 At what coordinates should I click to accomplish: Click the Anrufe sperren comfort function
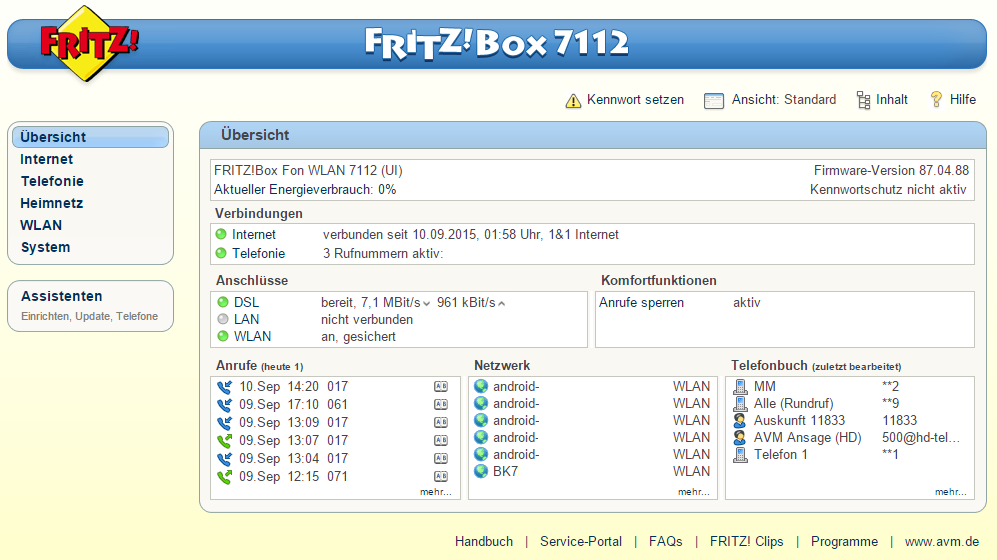click(641, 302)
